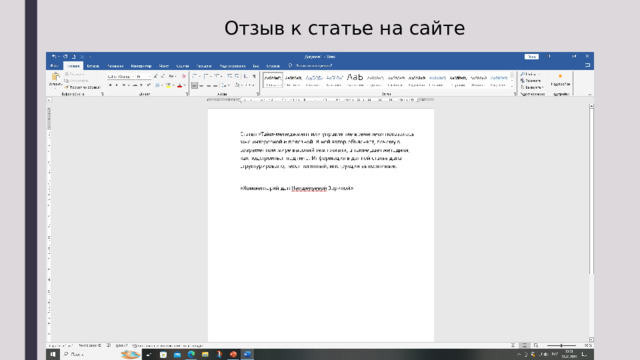
Task: Click the red font color button
Action: pyautogui.click(x=179, y=85)
